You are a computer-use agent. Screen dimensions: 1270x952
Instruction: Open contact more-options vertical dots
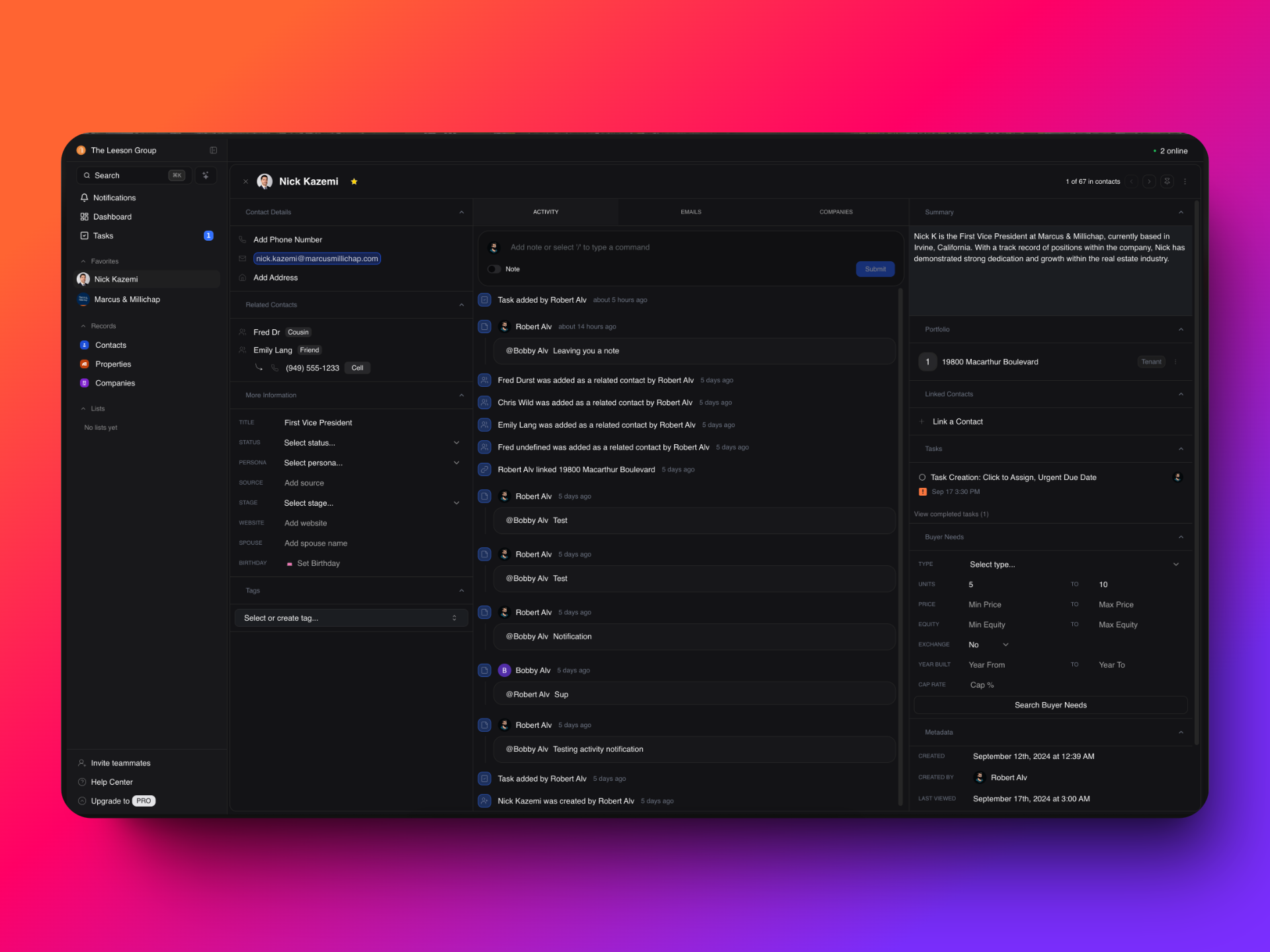1185,181
